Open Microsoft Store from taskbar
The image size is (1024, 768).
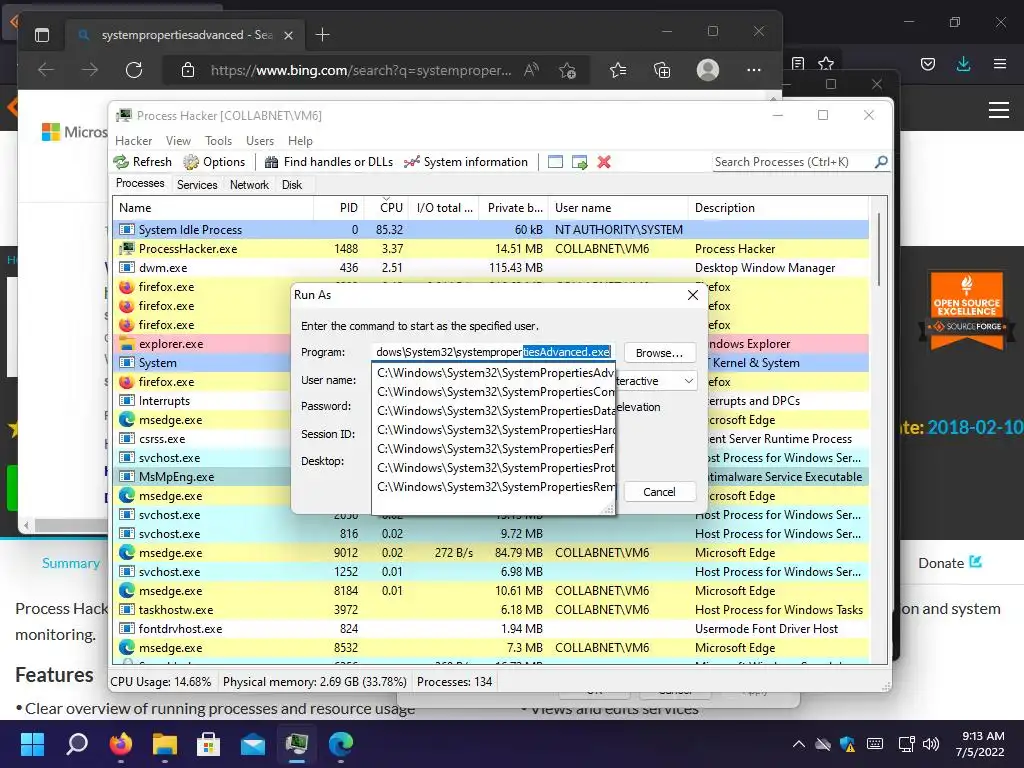pyautogui.click(x=208, y=744)
